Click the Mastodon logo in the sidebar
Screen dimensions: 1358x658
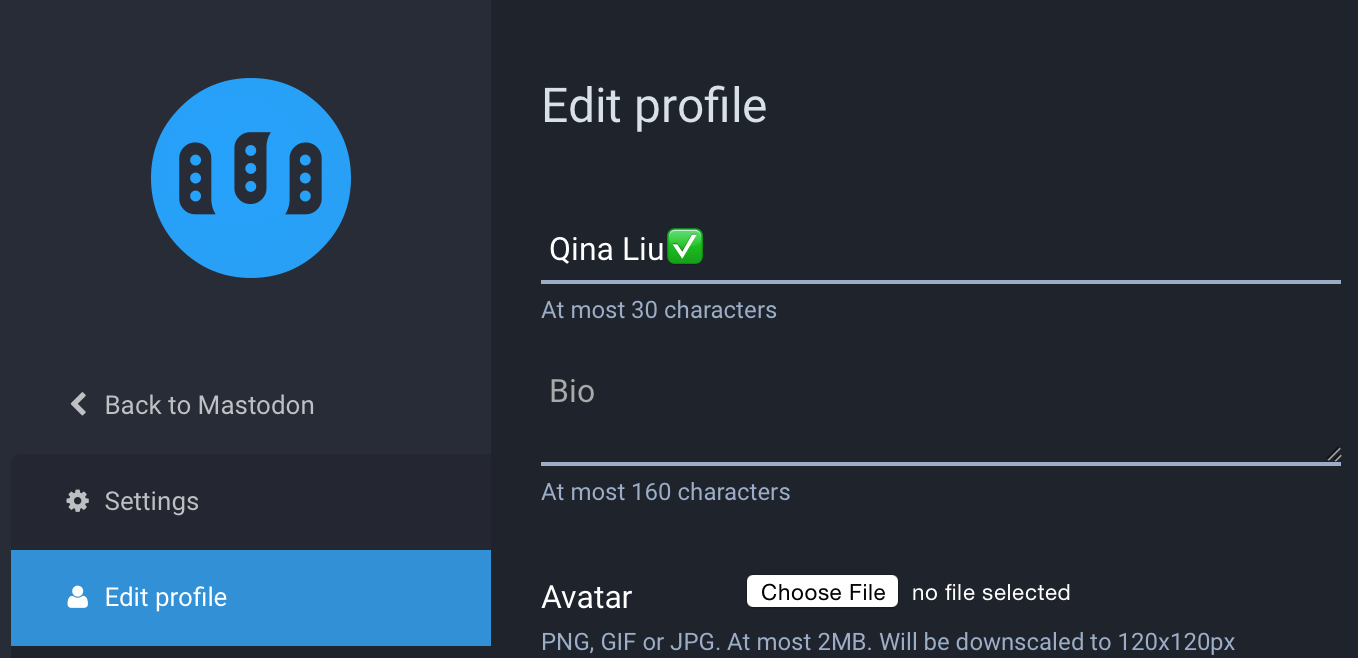(x=251, y=178)
